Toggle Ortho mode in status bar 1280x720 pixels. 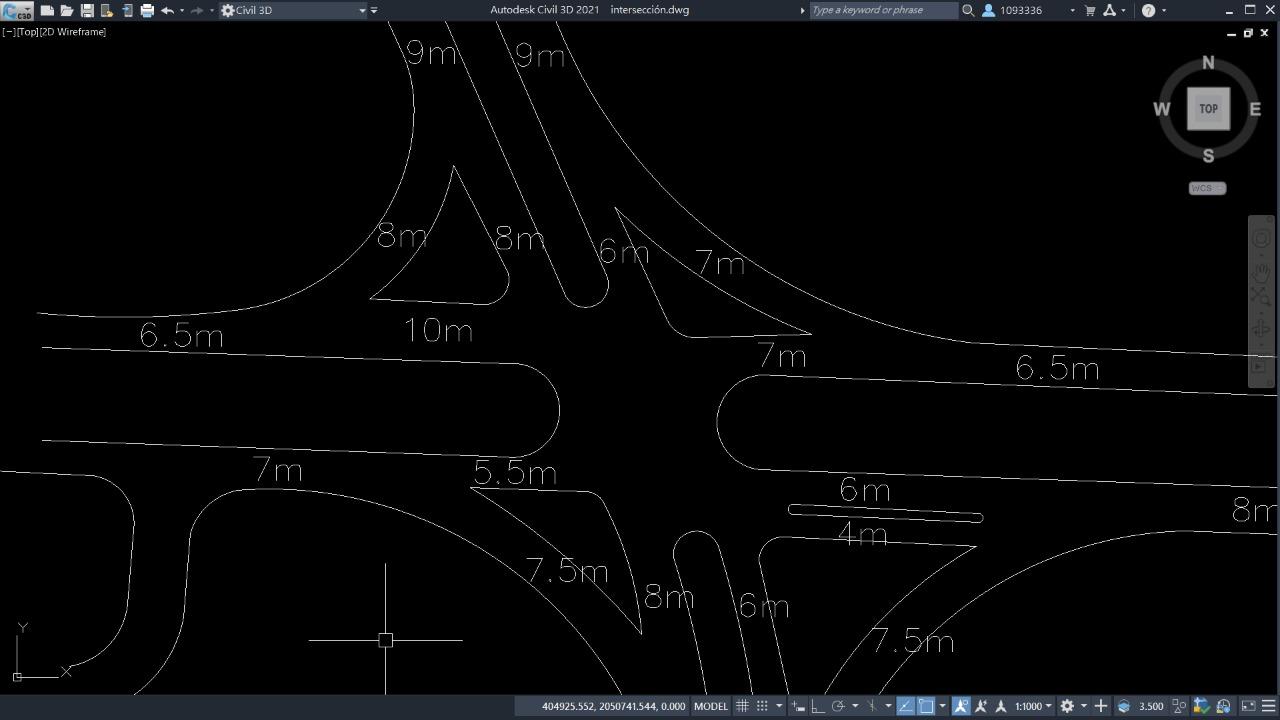(817, 706)
